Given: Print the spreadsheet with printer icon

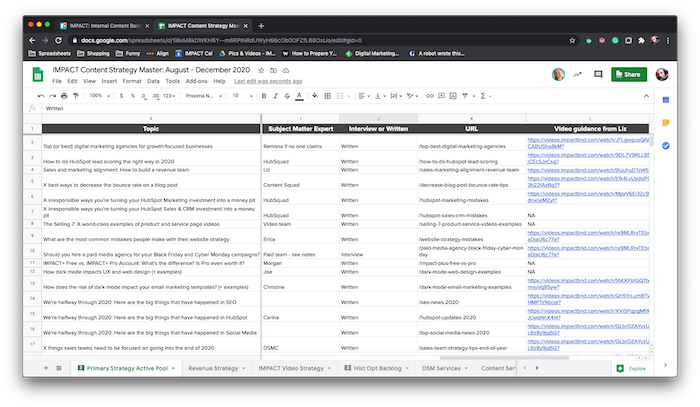Looking at the screenshot, I should [x=64, y=96].
